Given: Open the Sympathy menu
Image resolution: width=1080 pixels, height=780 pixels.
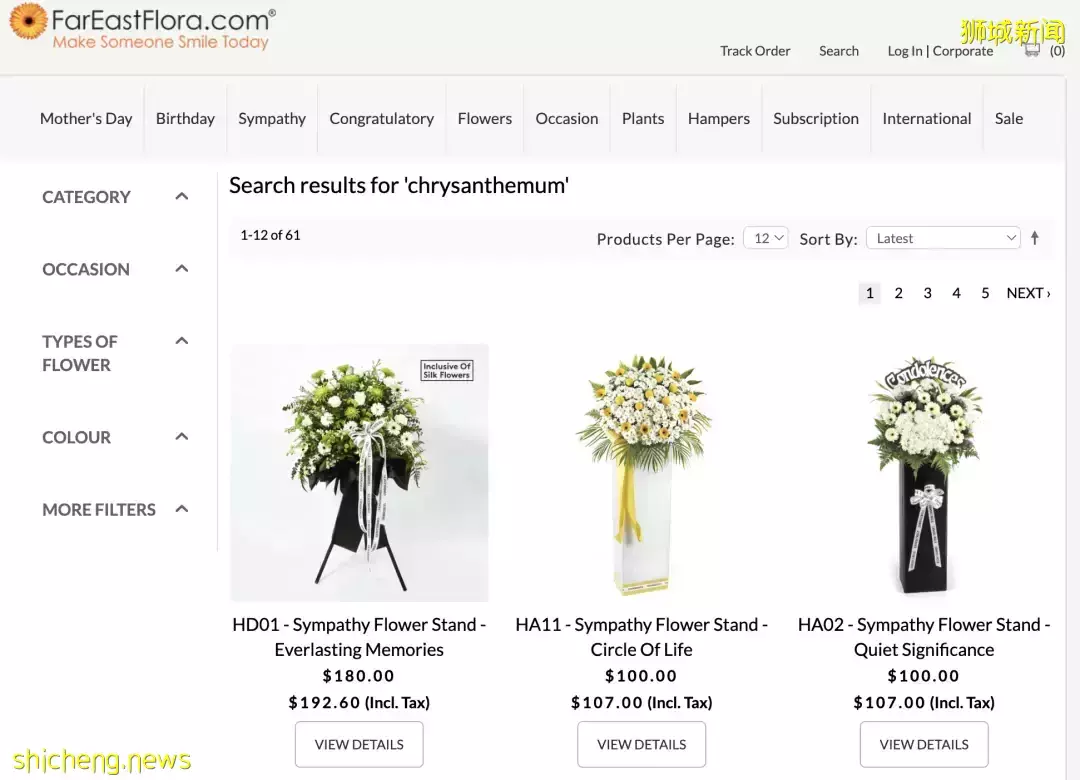Looking at the screenshot, I should coord(272,118).
